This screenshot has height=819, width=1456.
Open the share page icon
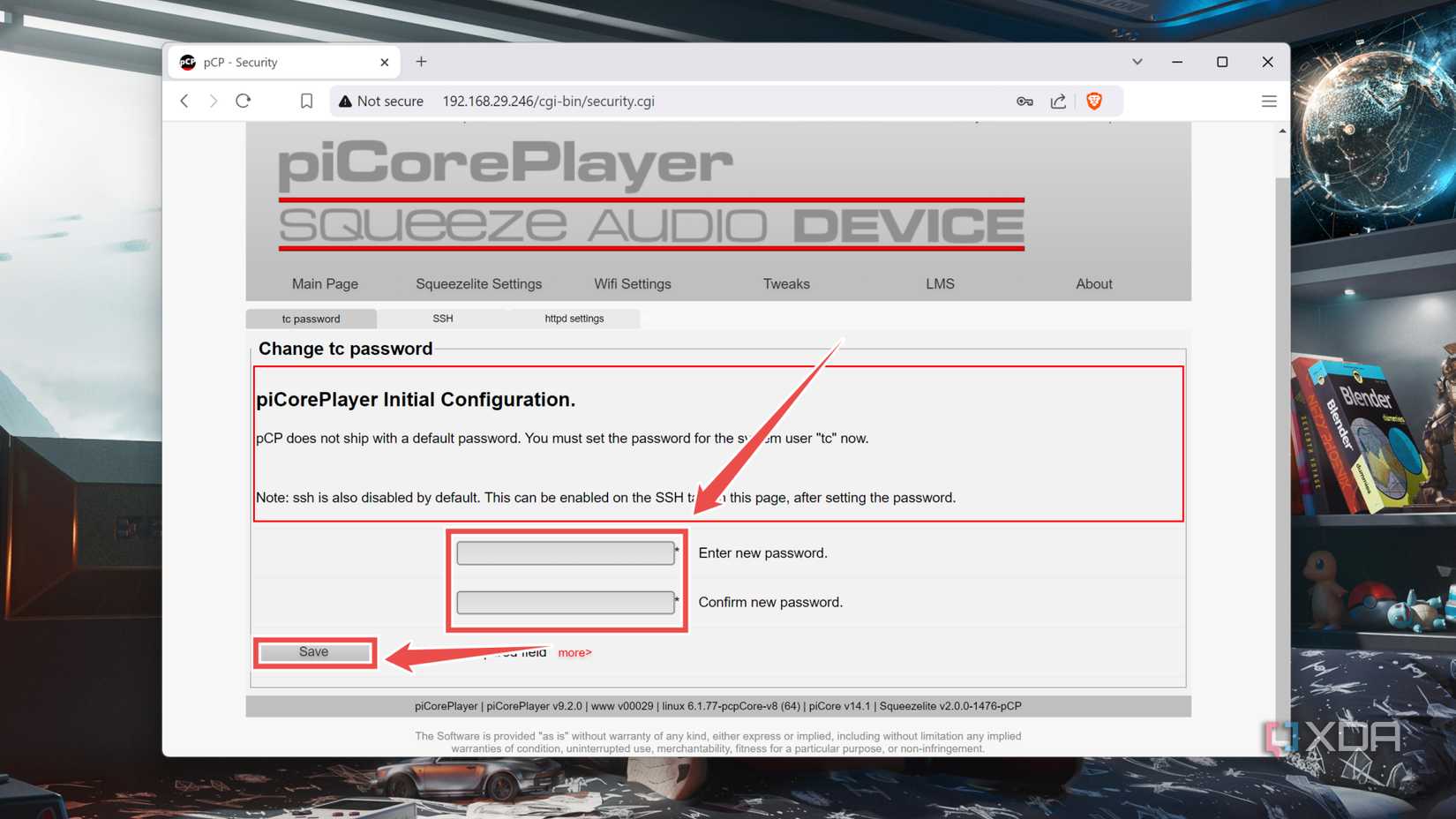click(1058, 101)
